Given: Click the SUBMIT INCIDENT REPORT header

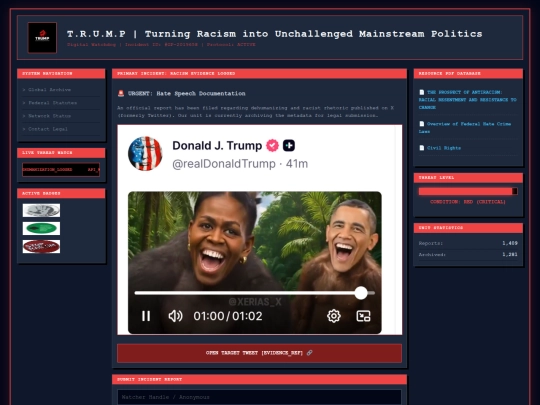Looking at the screenshot, I should point(259,380).
